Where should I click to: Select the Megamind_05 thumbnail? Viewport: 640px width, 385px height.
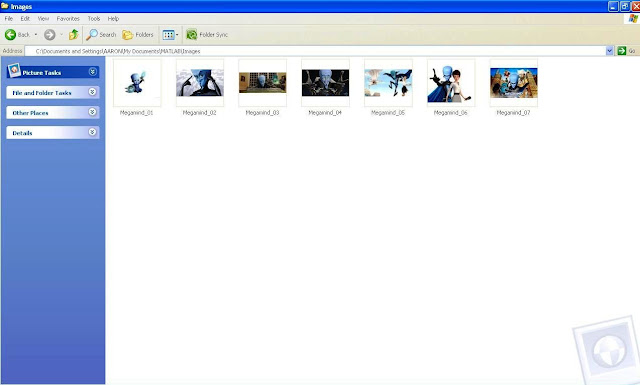[388, 83]
